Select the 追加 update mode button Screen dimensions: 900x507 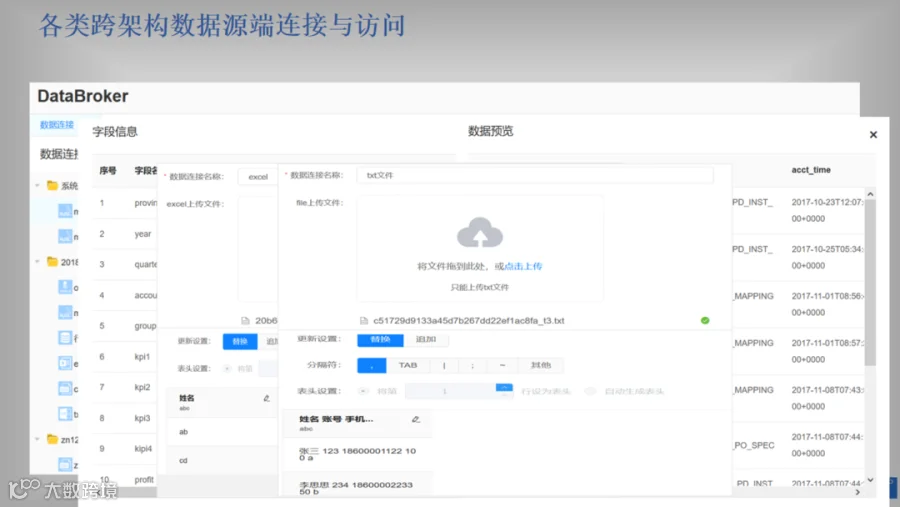click(426, 339)
